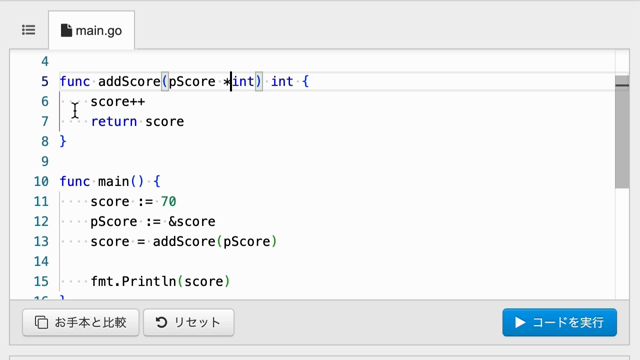Select the main.go tab
Image resolution: width=640 pixels, height=360 pixels.
(x=91, y=30)
